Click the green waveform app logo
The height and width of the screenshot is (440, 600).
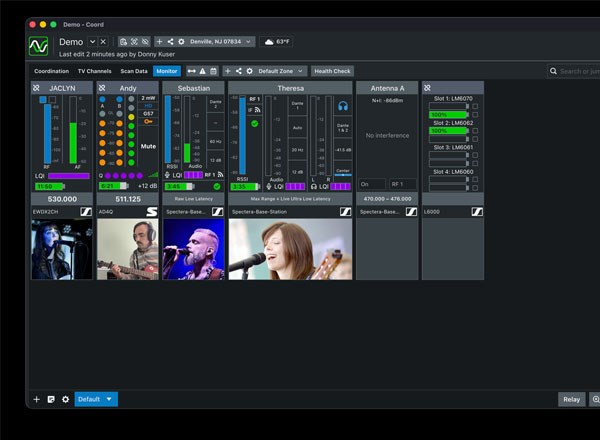click(x=38, y=46)
